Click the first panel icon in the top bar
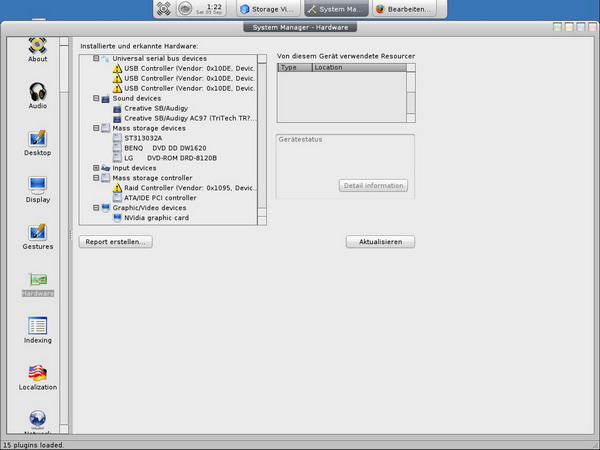Viewport: 600px width, 450px height. (164, 9)
